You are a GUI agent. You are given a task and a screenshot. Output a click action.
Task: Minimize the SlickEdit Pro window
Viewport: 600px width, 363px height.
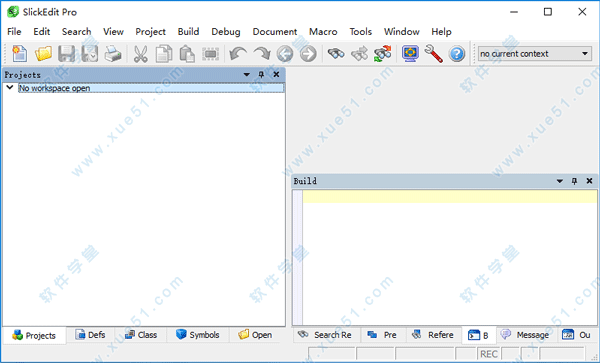click(x=514, y=12)
